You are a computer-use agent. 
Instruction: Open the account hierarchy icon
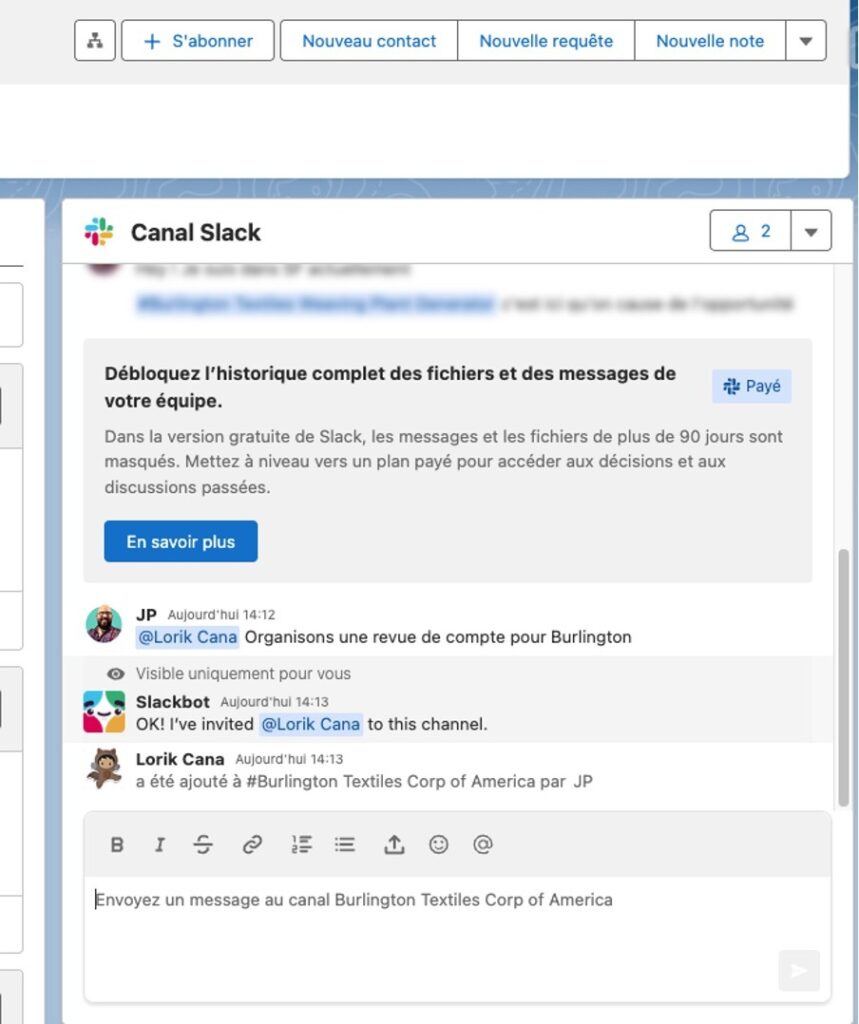click(x=95, y=41)
